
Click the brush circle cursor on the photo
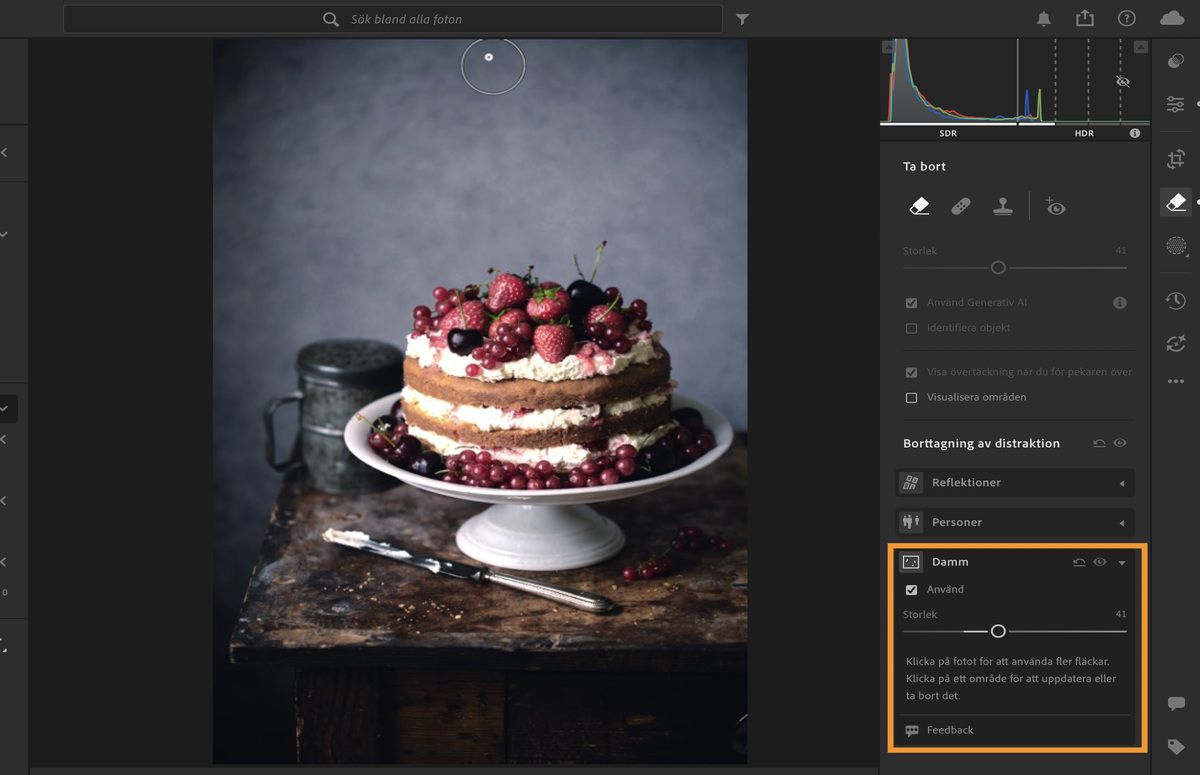(x=492, y=66)
